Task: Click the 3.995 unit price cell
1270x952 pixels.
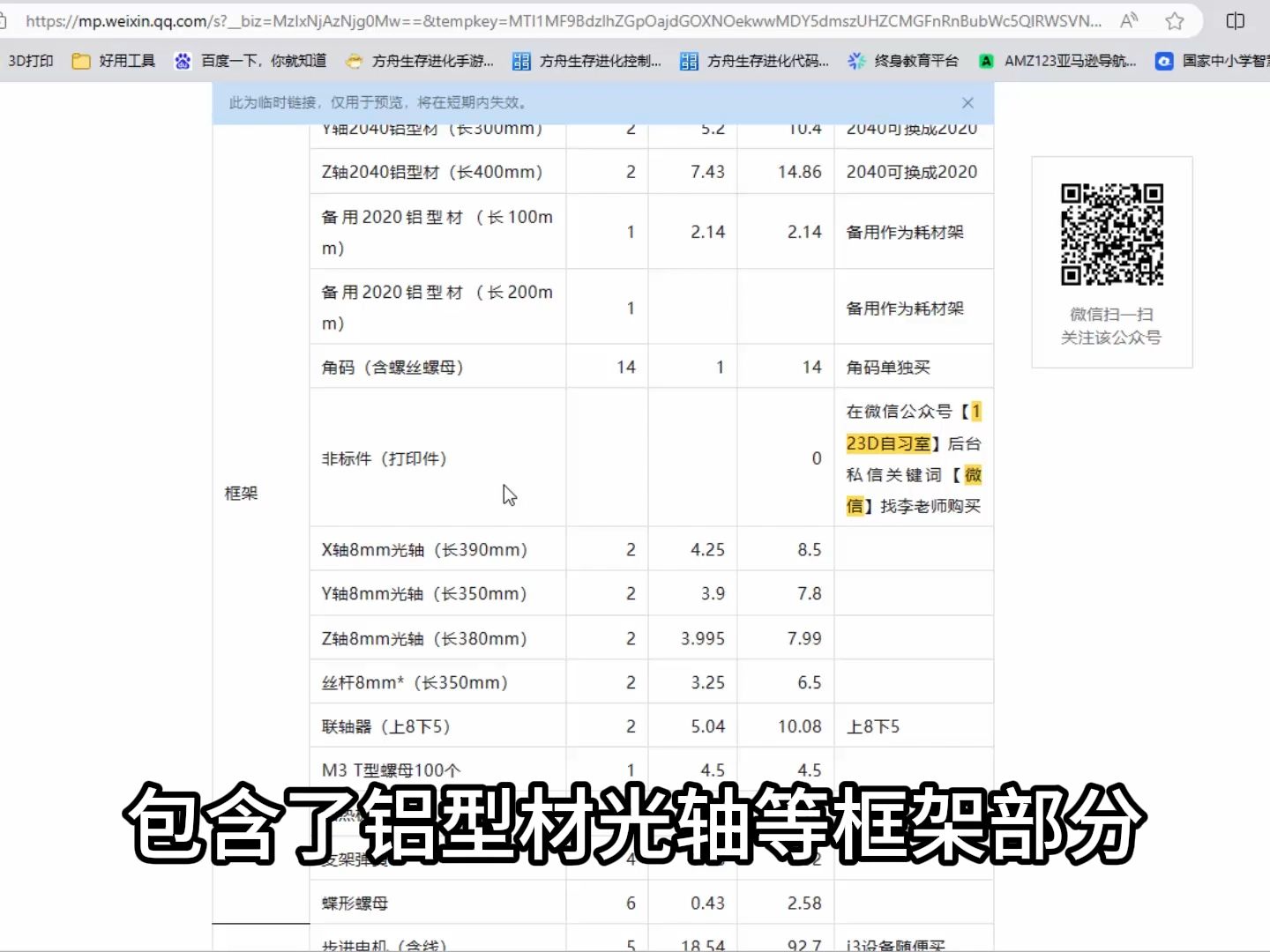Action: point(693,638)
